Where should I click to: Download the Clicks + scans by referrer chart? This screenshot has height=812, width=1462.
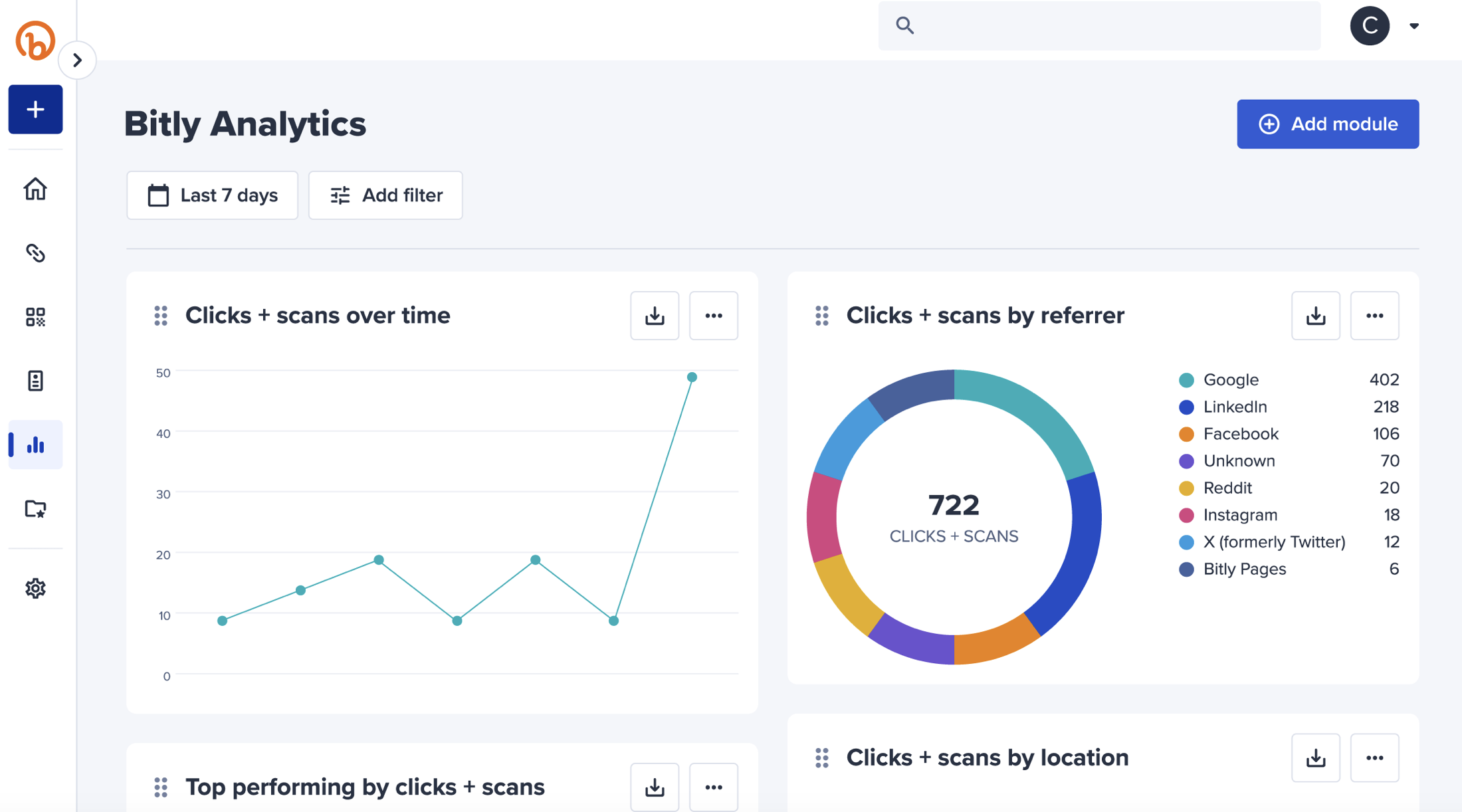[1316, 316]
